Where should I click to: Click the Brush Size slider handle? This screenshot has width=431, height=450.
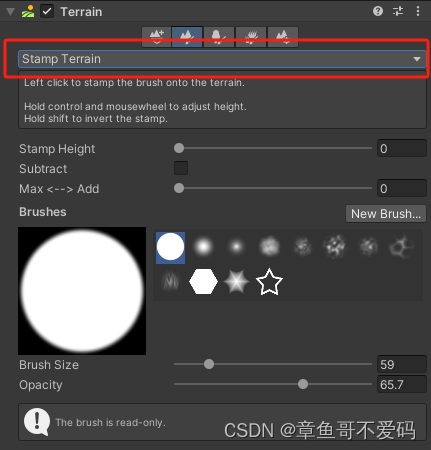tap(209, 364)
